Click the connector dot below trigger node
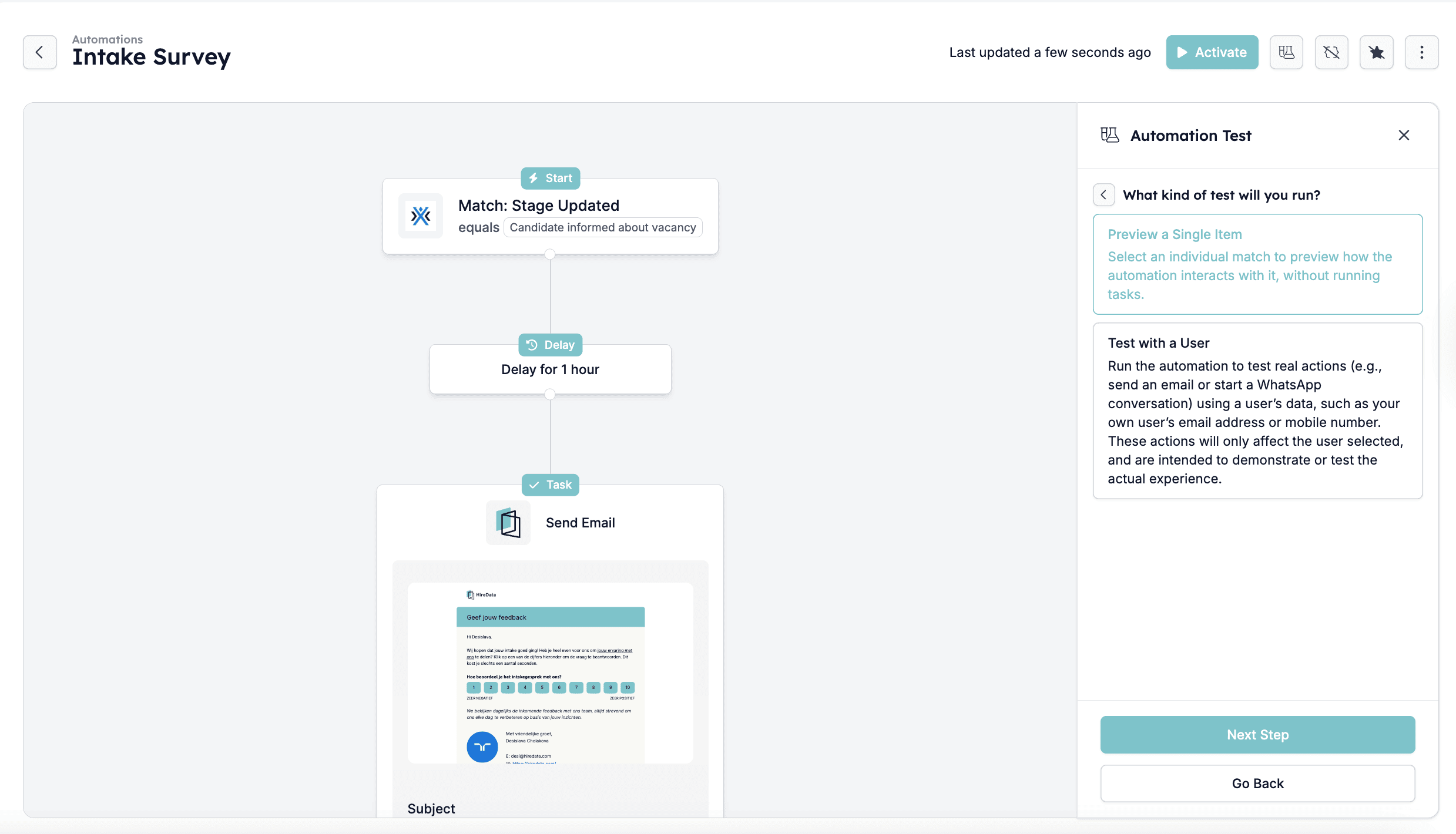This screenshot has height=834, width=1456. click(x=550, y=254)
